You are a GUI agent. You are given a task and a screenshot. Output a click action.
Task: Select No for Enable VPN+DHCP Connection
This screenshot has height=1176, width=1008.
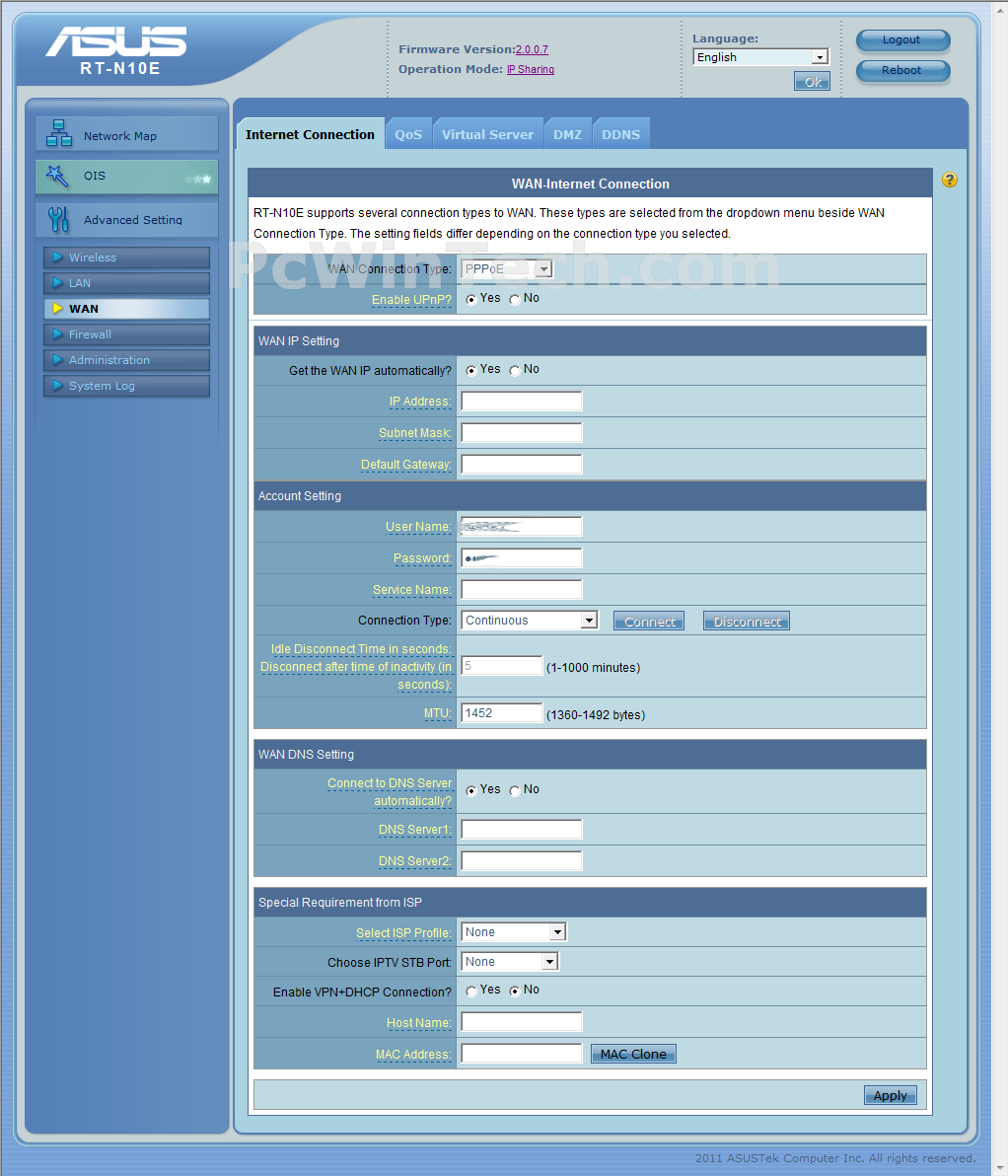click(x=515, y=991)
